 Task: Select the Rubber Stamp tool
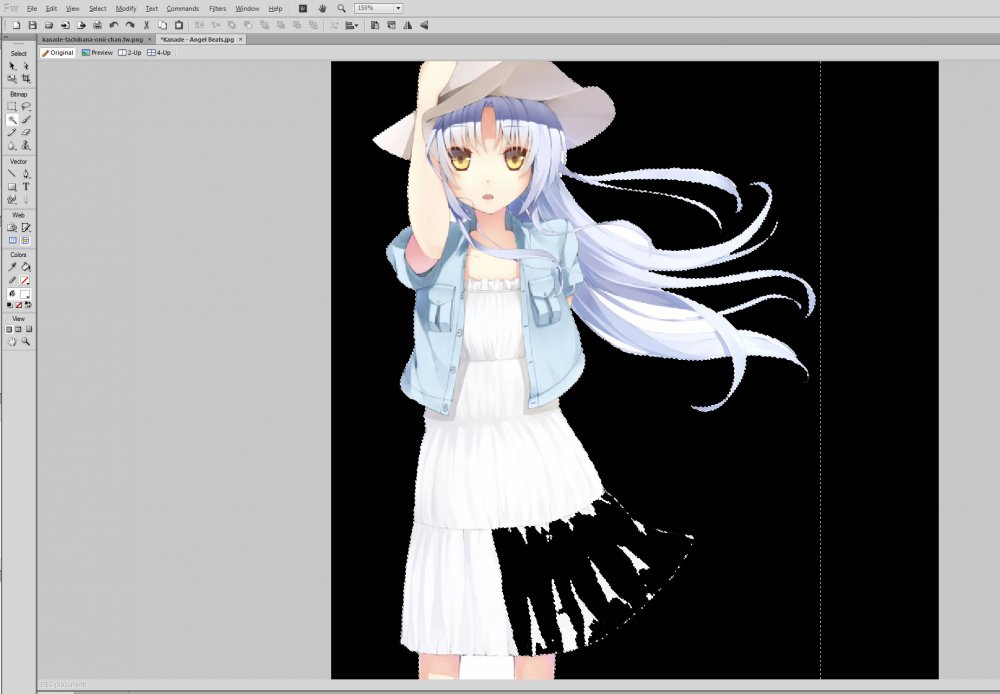tap(26, 145)
